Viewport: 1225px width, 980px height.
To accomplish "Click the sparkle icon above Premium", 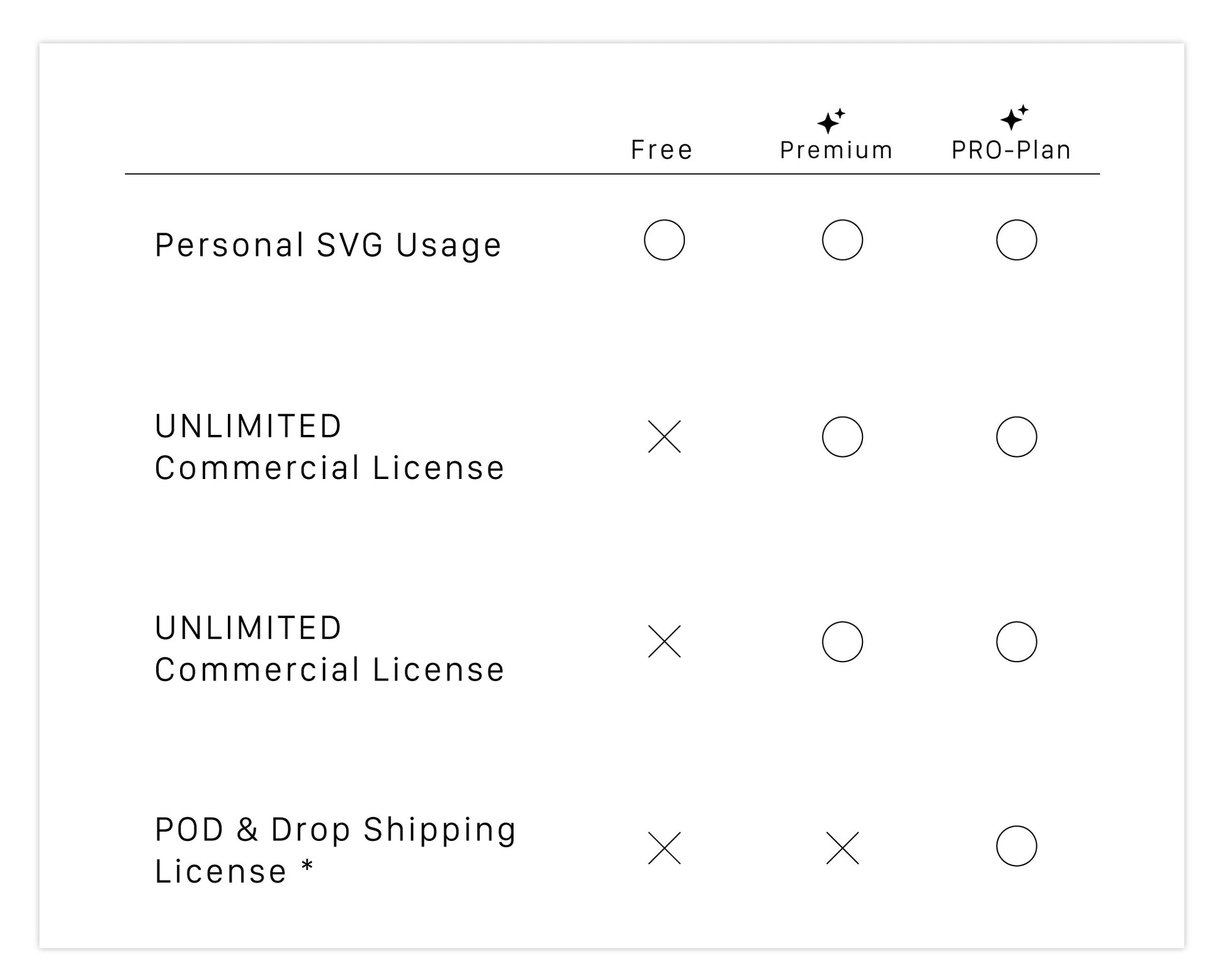I will coord(831,121).
